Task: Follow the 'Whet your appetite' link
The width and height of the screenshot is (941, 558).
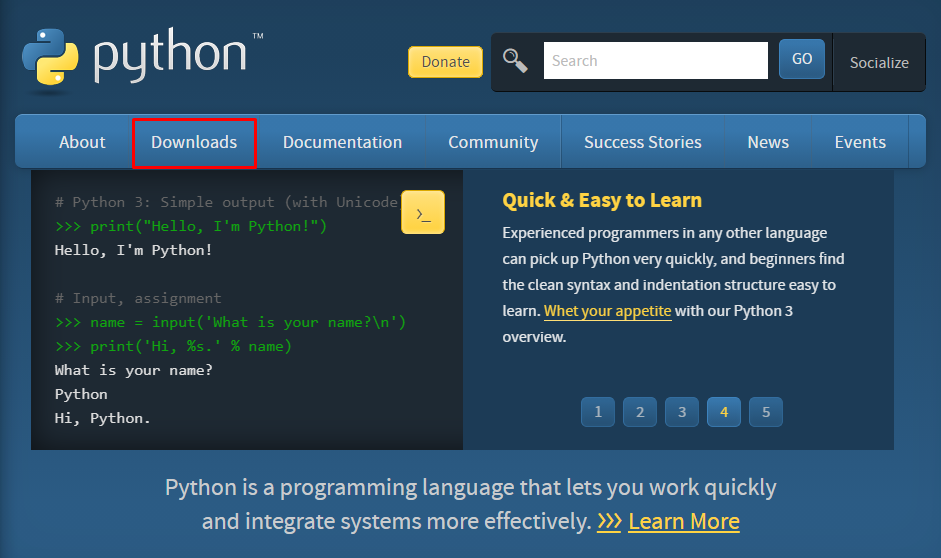Action: pyautogui.click(x=607, y=311)
